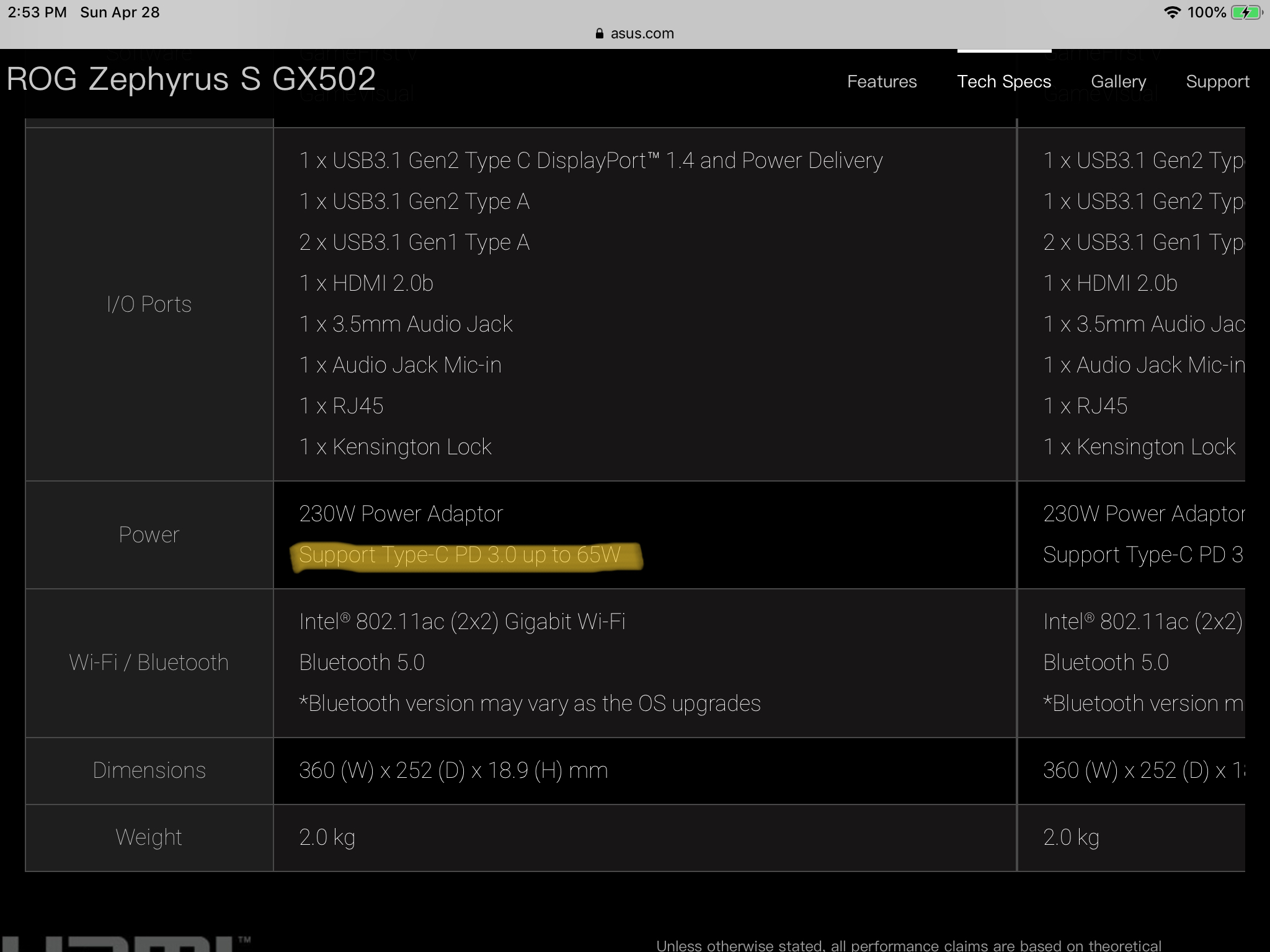This screenshot has width=1270, height=952.
Task: Tap the asus.com address bar
Action: 635,33
